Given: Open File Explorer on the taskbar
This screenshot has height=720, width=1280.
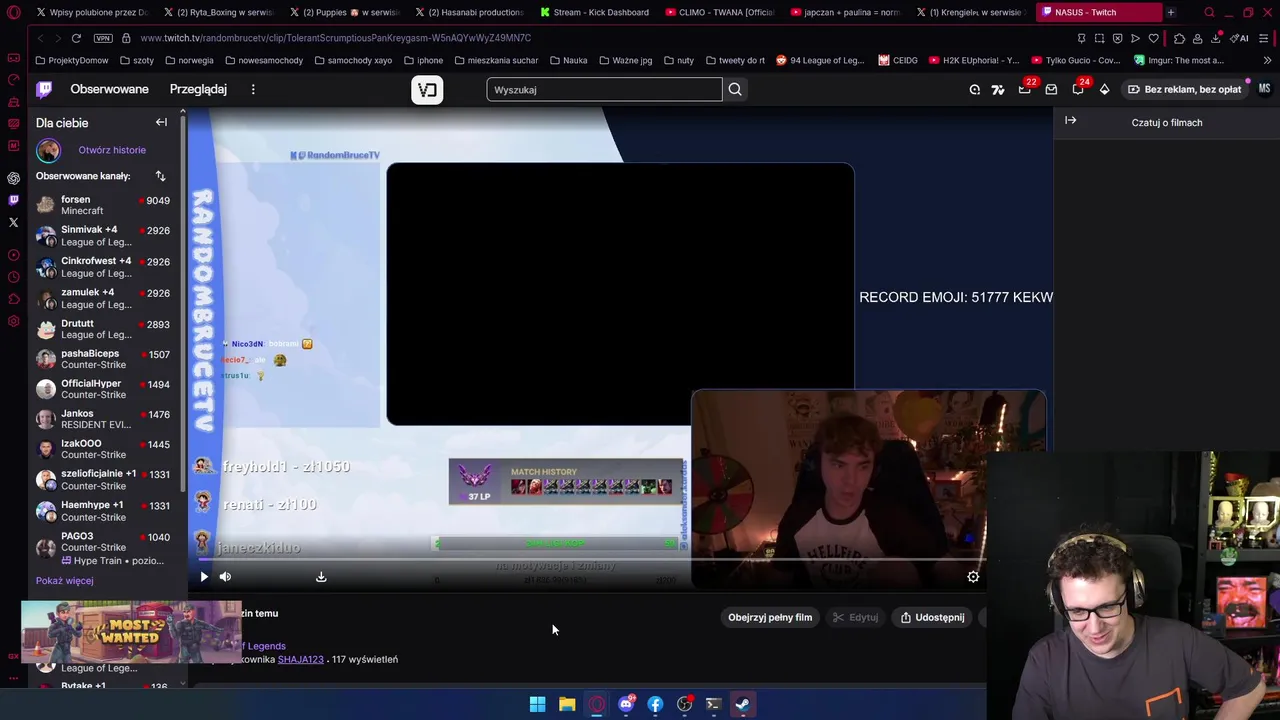Looking at the screenshot, I should (x=567, y=704).
